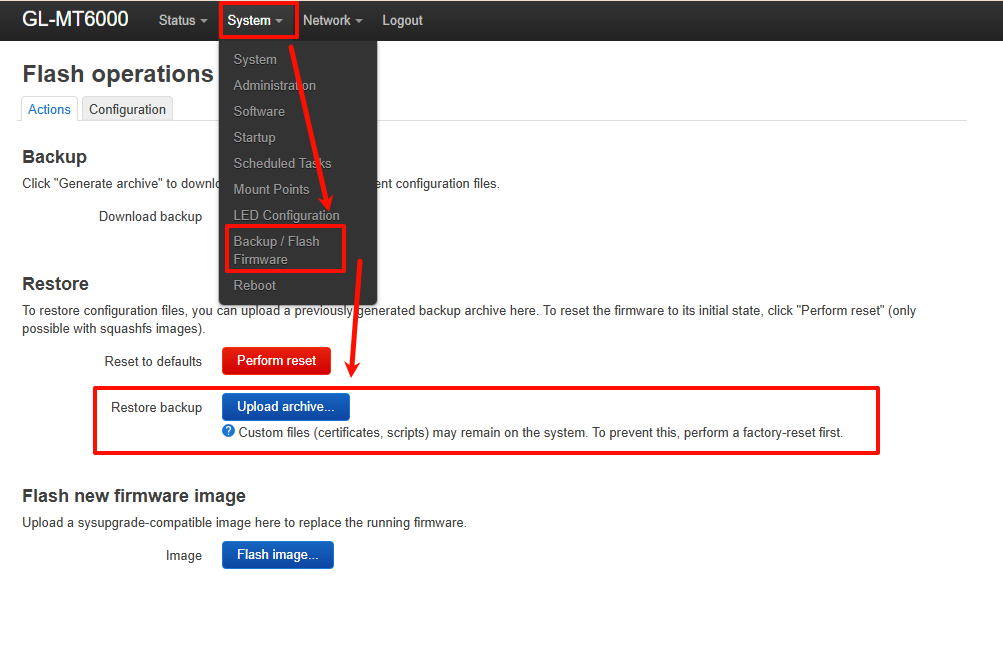Click the blue help question-mark icon
Viewport: 1003px width, 660px height.
click(228, 432)
